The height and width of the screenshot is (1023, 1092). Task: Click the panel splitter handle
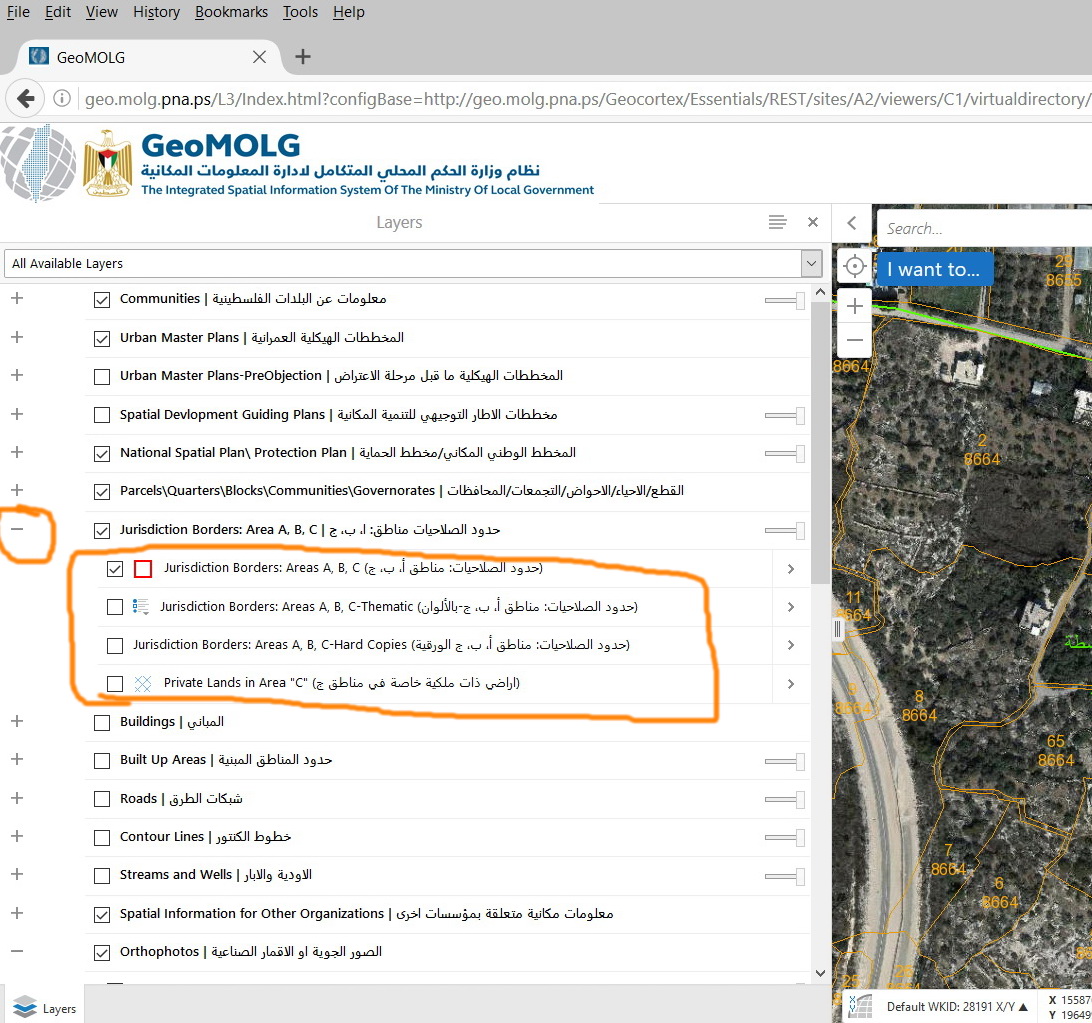[837, 630]
